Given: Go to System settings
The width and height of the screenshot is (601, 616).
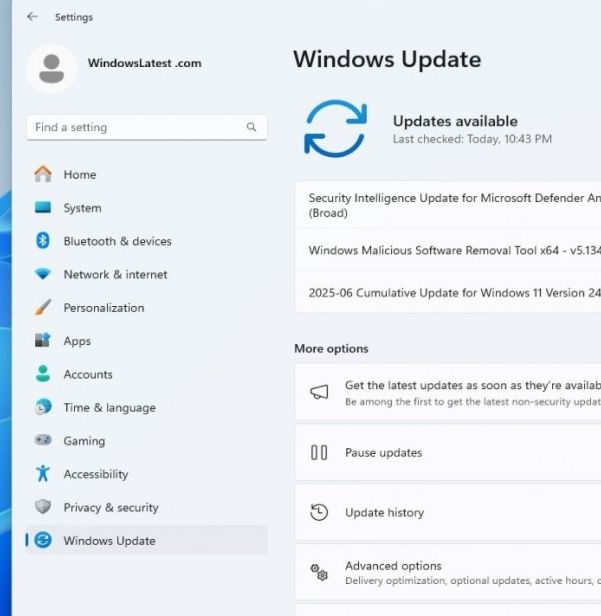Looking at the screenshot, I should pyautogui.click(x=147, y=207).
